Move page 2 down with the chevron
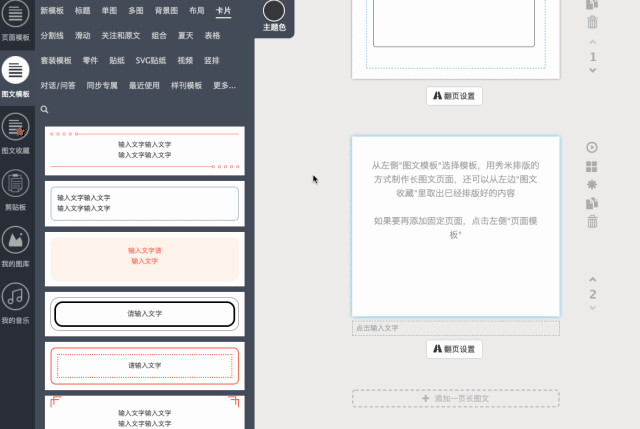The width and height of the screenshot is (640, 429). 593,308
